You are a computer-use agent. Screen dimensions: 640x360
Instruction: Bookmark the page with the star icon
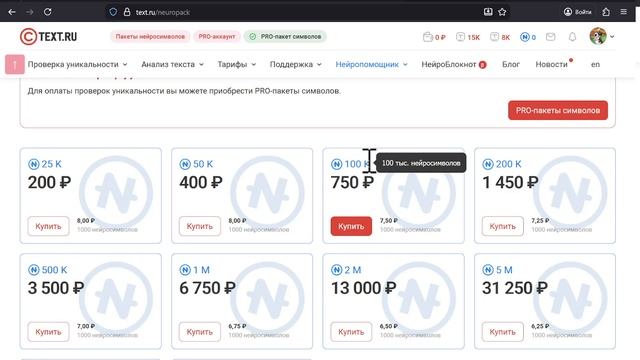502,12
